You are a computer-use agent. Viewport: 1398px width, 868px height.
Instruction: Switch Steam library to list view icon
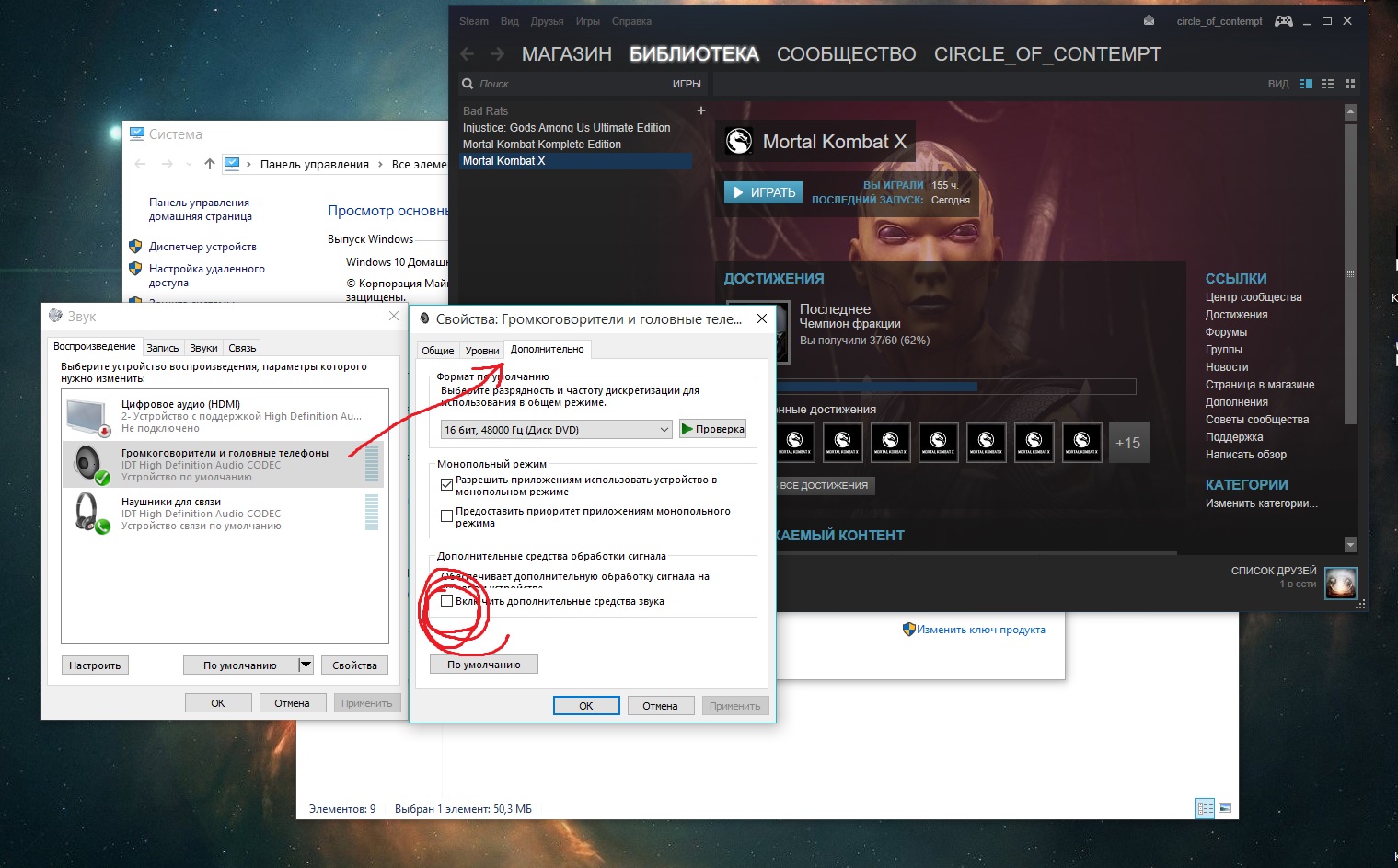1327,84
